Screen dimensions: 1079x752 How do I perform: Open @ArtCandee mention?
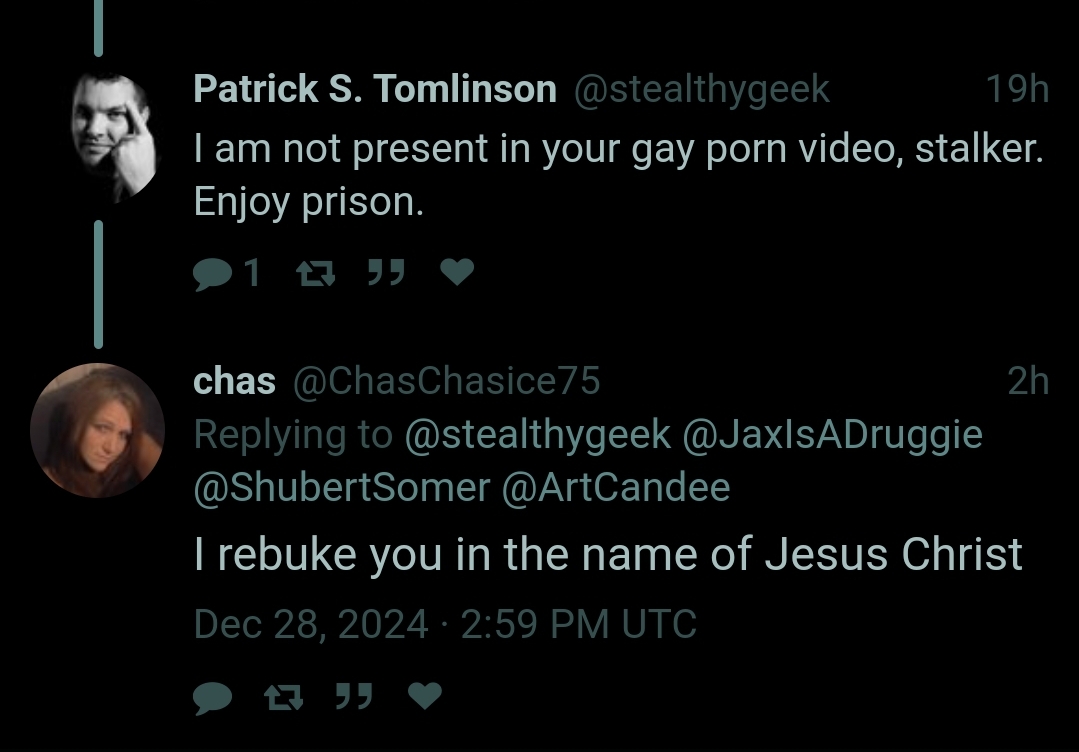click(616, 488)
